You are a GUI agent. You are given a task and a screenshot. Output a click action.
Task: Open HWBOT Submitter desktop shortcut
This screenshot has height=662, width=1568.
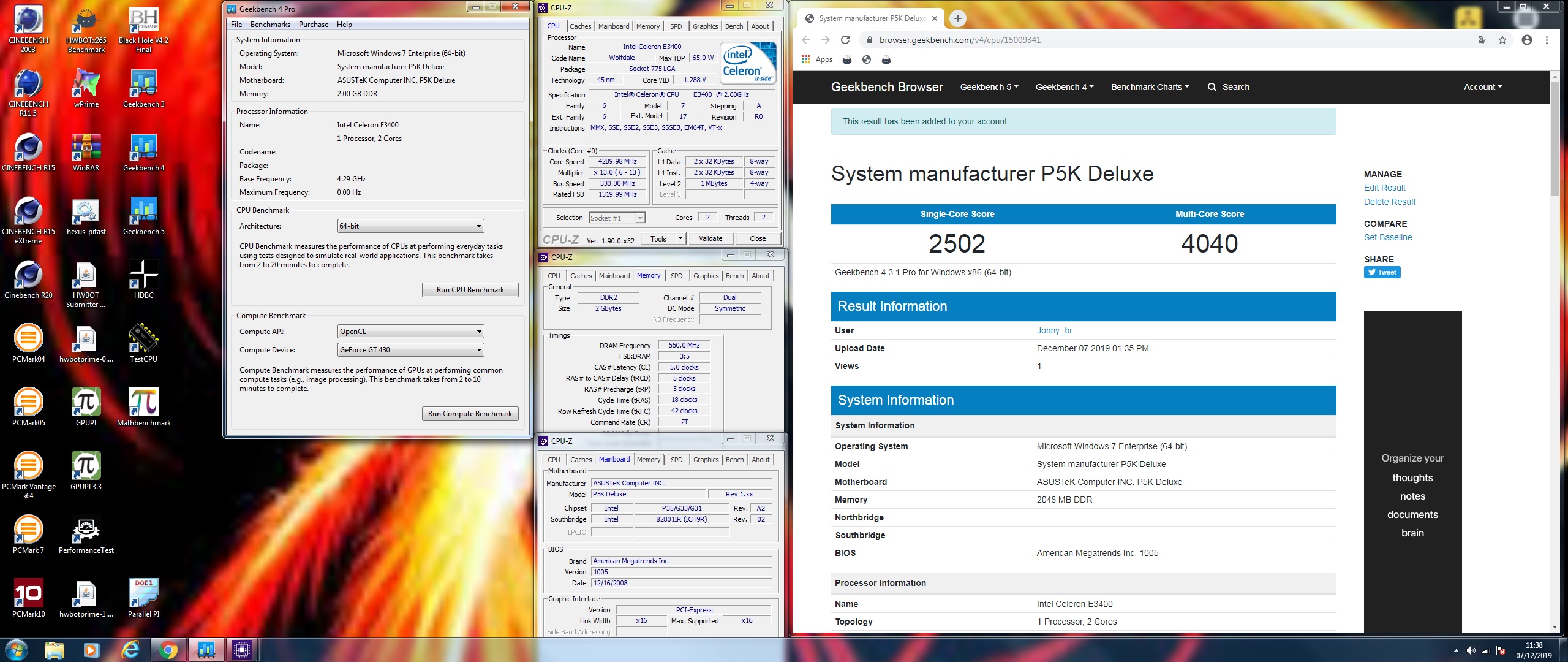coord(86,284)
